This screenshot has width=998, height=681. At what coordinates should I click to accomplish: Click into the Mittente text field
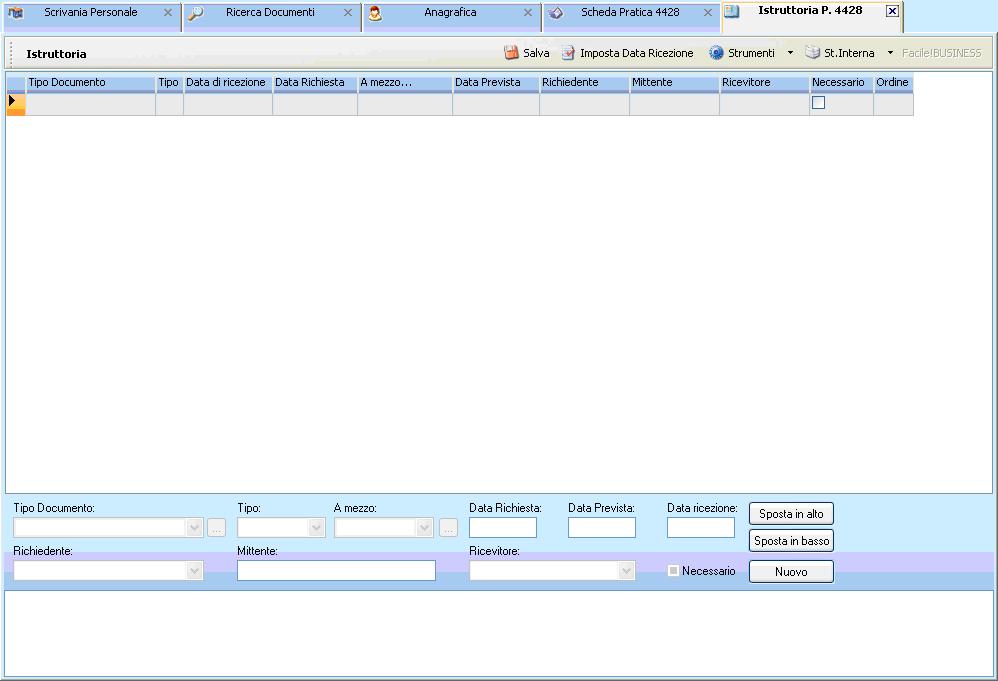[336, 570]
